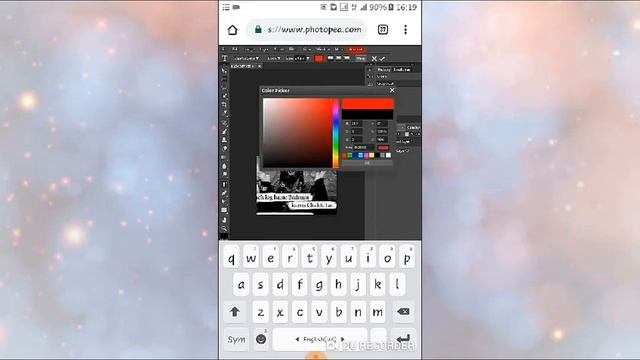Viewport: 640px width, 360px height.
Task: Select the Brush tool
Action: (x=224, y=131)
